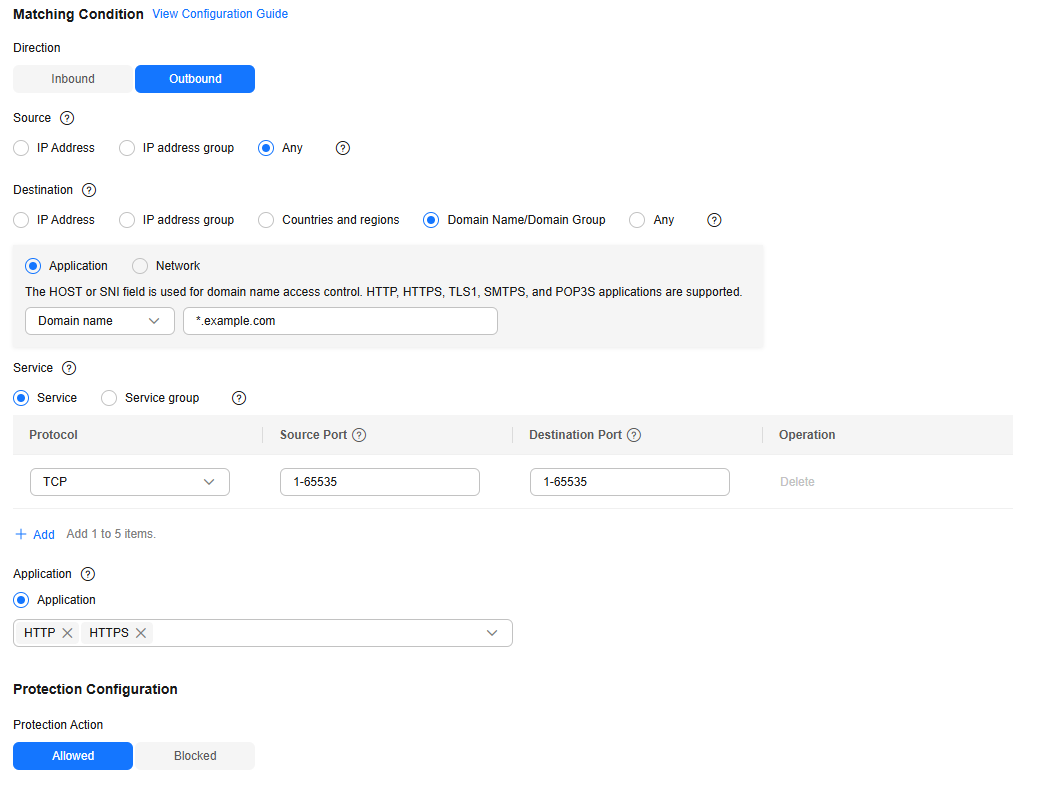Set Protection Action to Blocked
The width and height of the screenshot is (1060, 786).
coord(195,756)
